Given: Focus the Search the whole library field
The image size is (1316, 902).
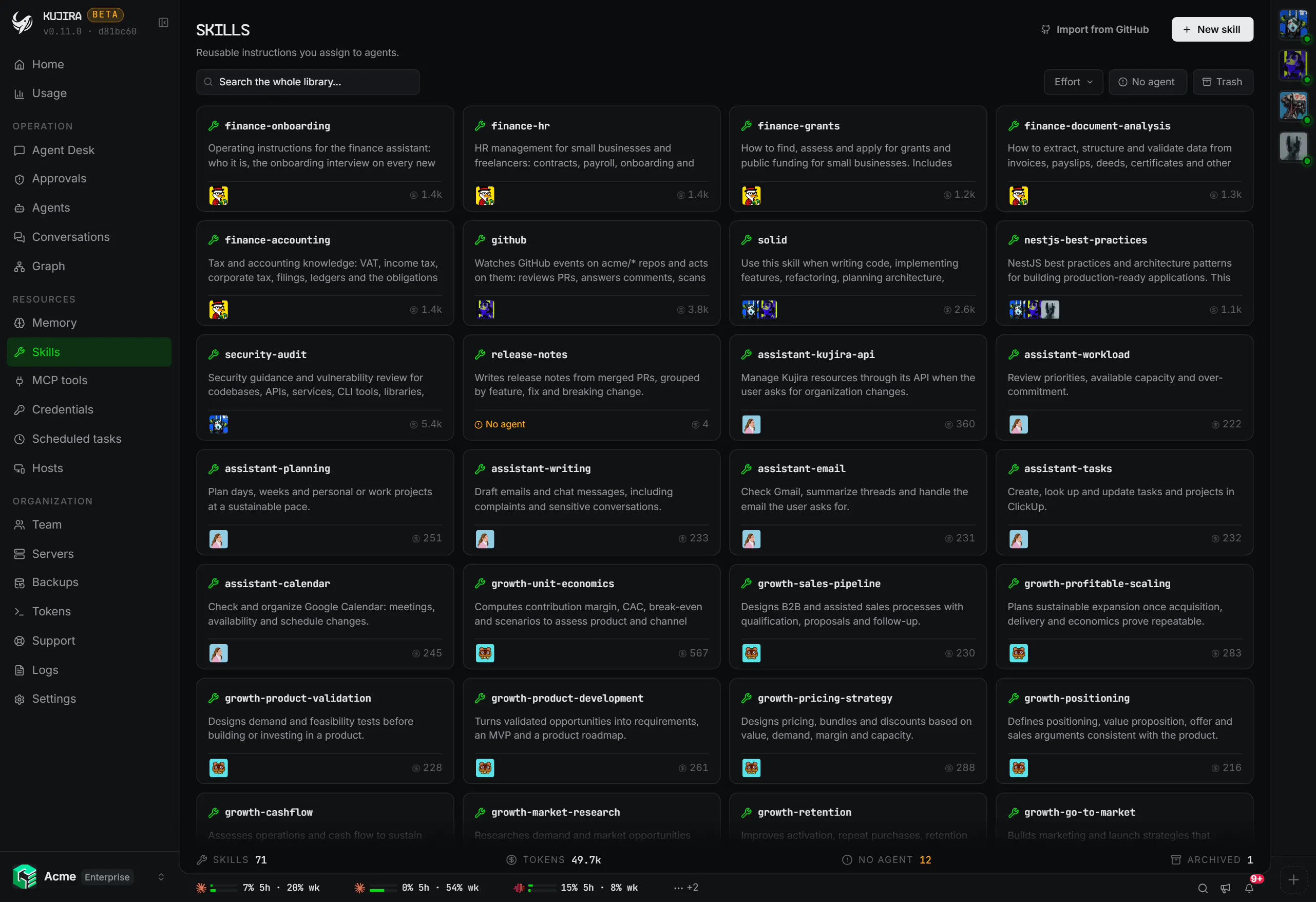Looking at the screenshot, I should click(x=308, y=82).
